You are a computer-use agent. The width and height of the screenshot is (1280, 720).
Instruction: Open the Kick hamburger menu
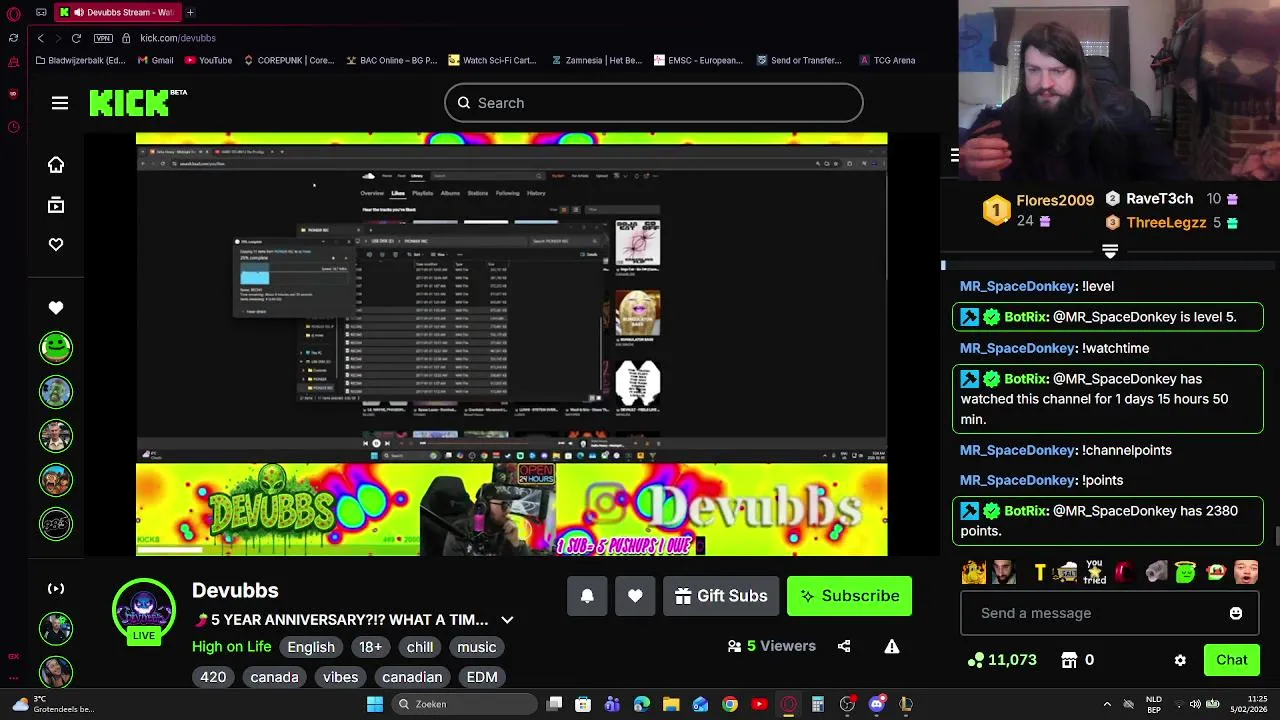click(60, 103)
